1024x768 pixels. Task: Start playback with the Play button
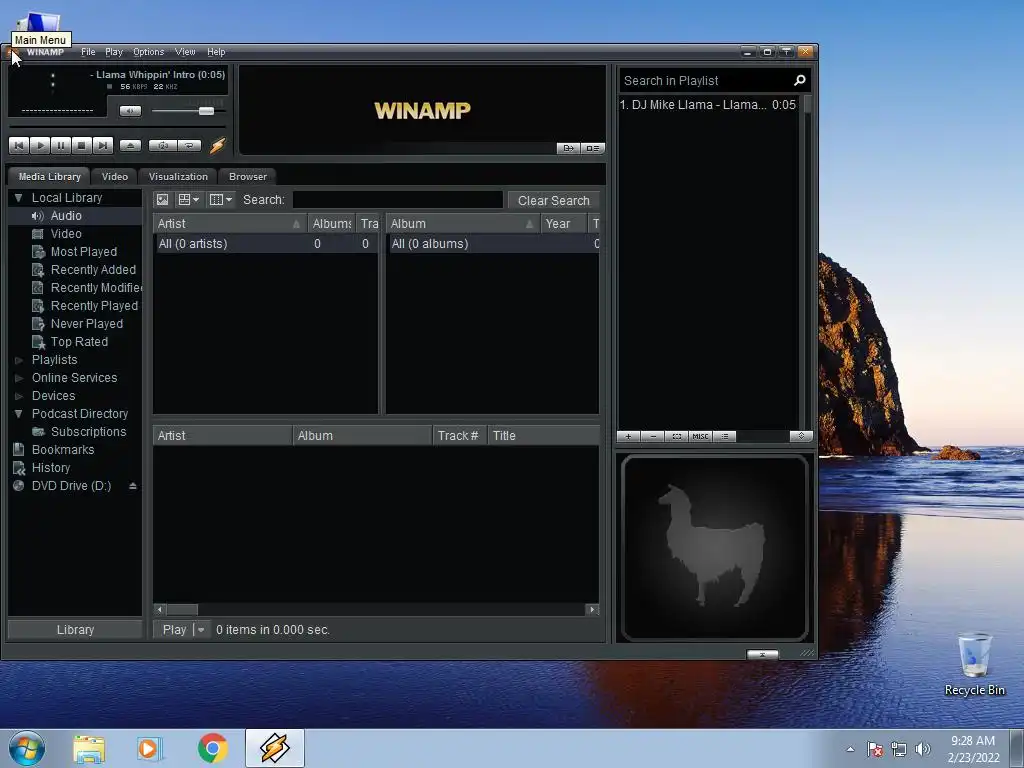[x=39, y=146]
